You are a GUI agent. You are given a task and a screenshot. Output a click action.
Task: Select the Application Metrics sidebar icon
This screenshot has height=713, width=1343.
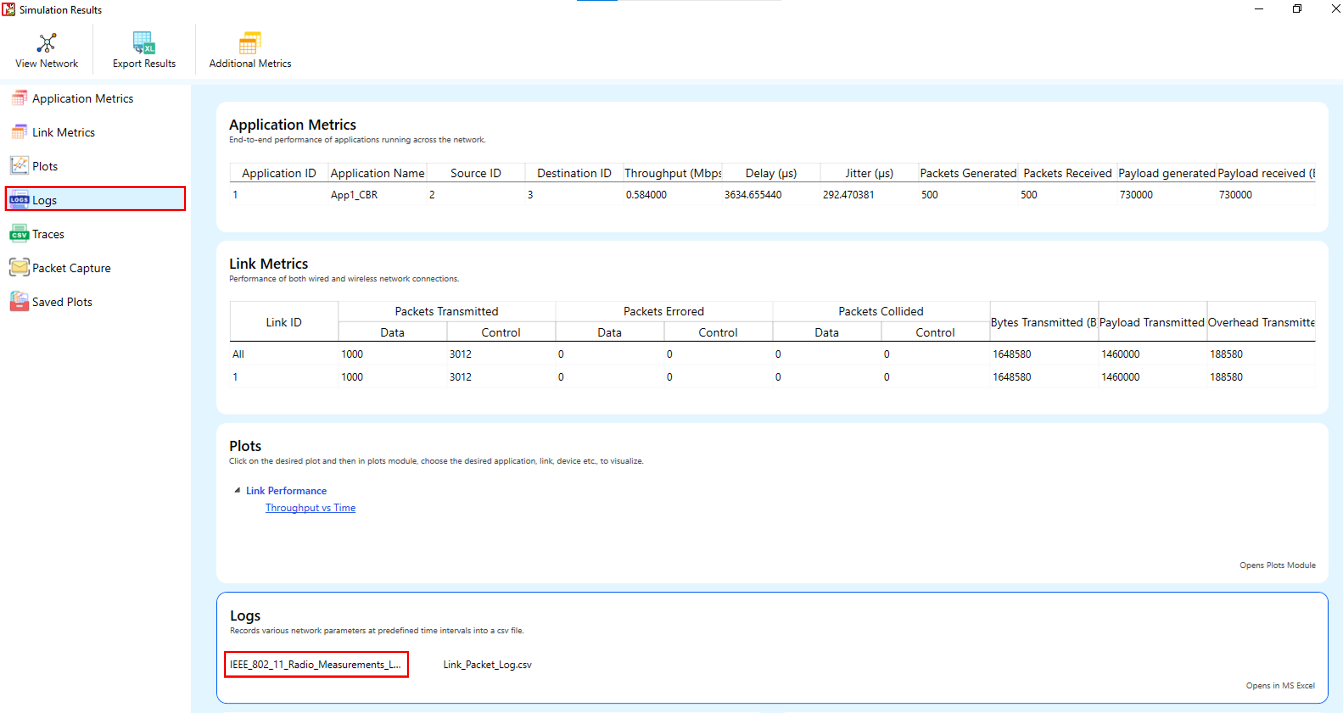(19, 99)
